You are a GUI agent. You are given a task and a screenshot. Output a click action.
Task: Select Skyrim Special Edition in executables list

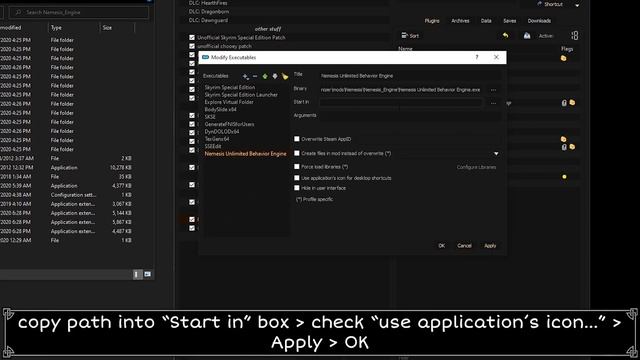[229, 87]
